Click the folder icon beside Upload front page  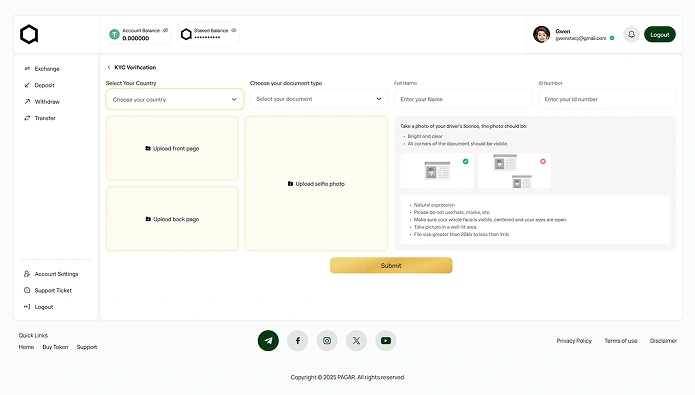(x=148, y=149)
